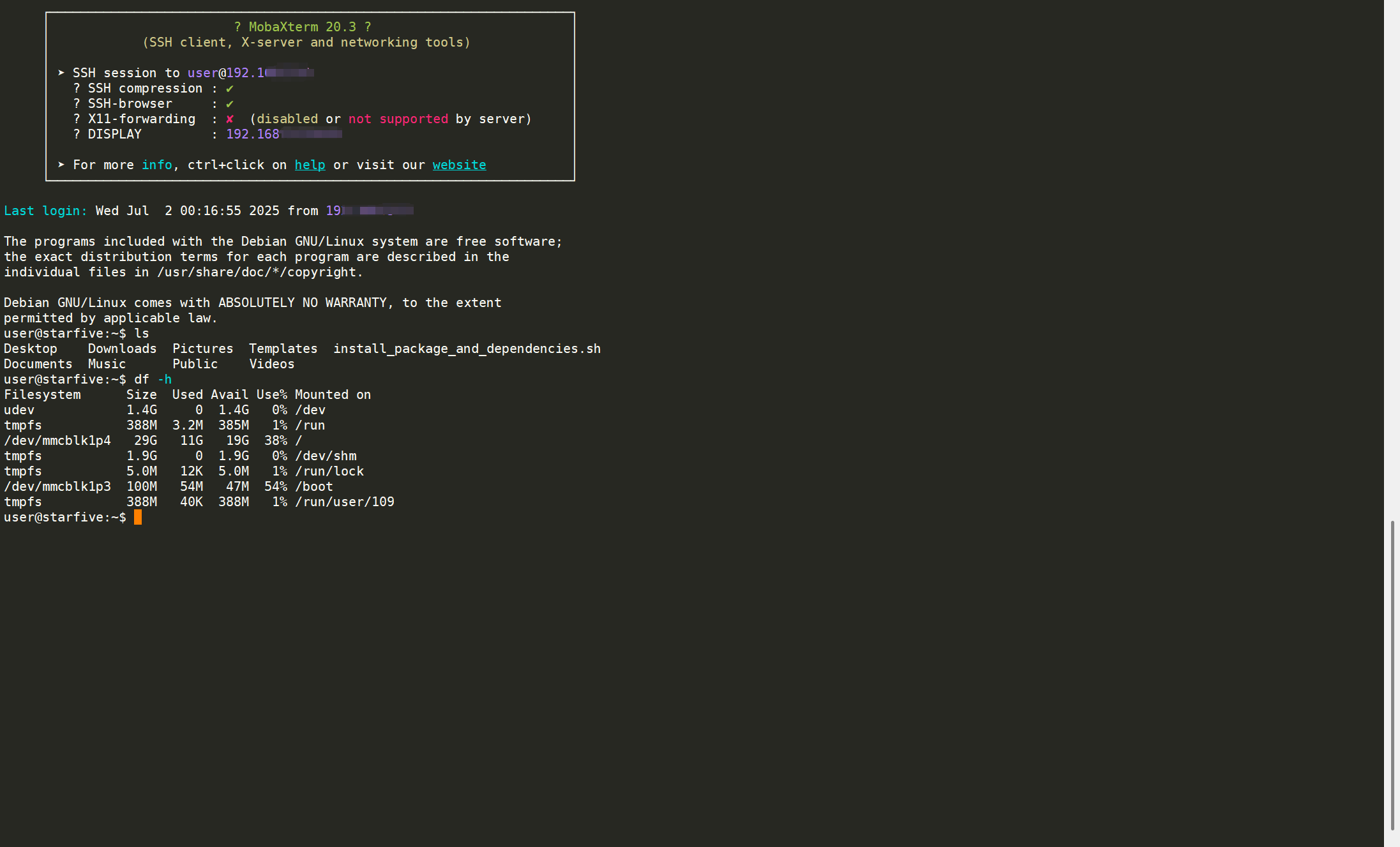Screen dimensions: 1400x847
Task: Click the DISPLAY IP address value
Action: pyautogui.click(x=284, y=134)
